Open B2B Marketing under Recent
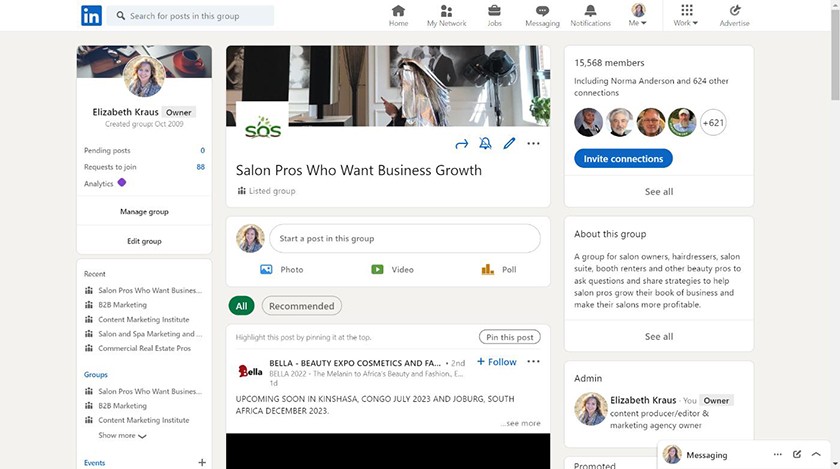The height and width of the screenshot is (469, 840). tap(122, 305)
